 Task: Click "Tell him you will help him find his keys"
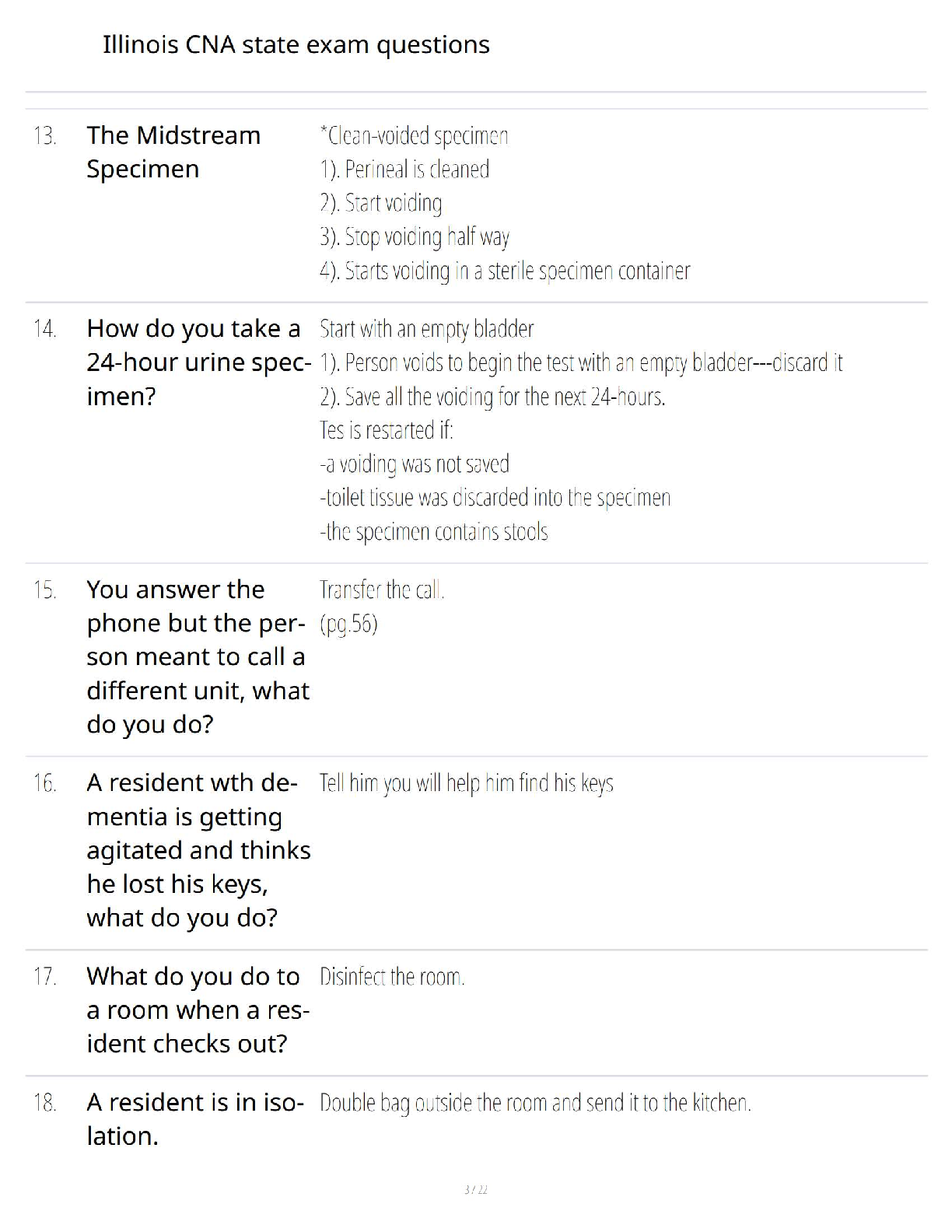click(466, 783)
